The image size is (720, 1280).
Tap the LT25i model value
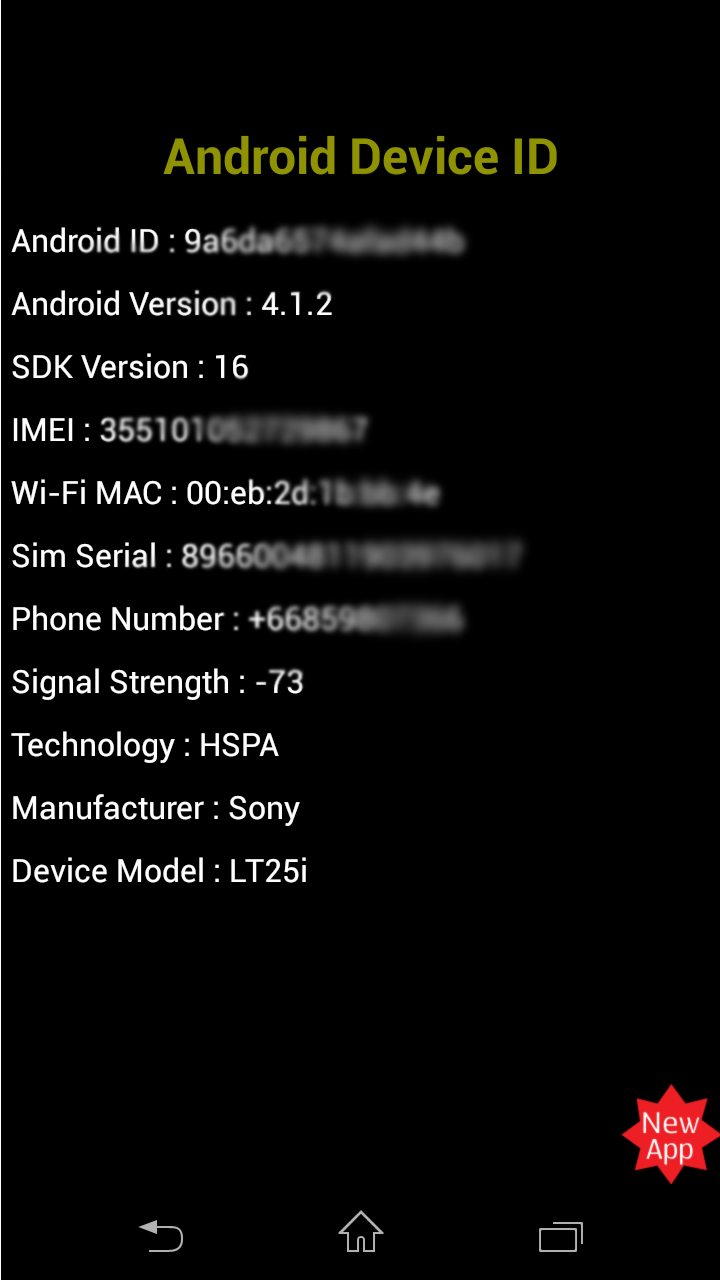[269, 871]
